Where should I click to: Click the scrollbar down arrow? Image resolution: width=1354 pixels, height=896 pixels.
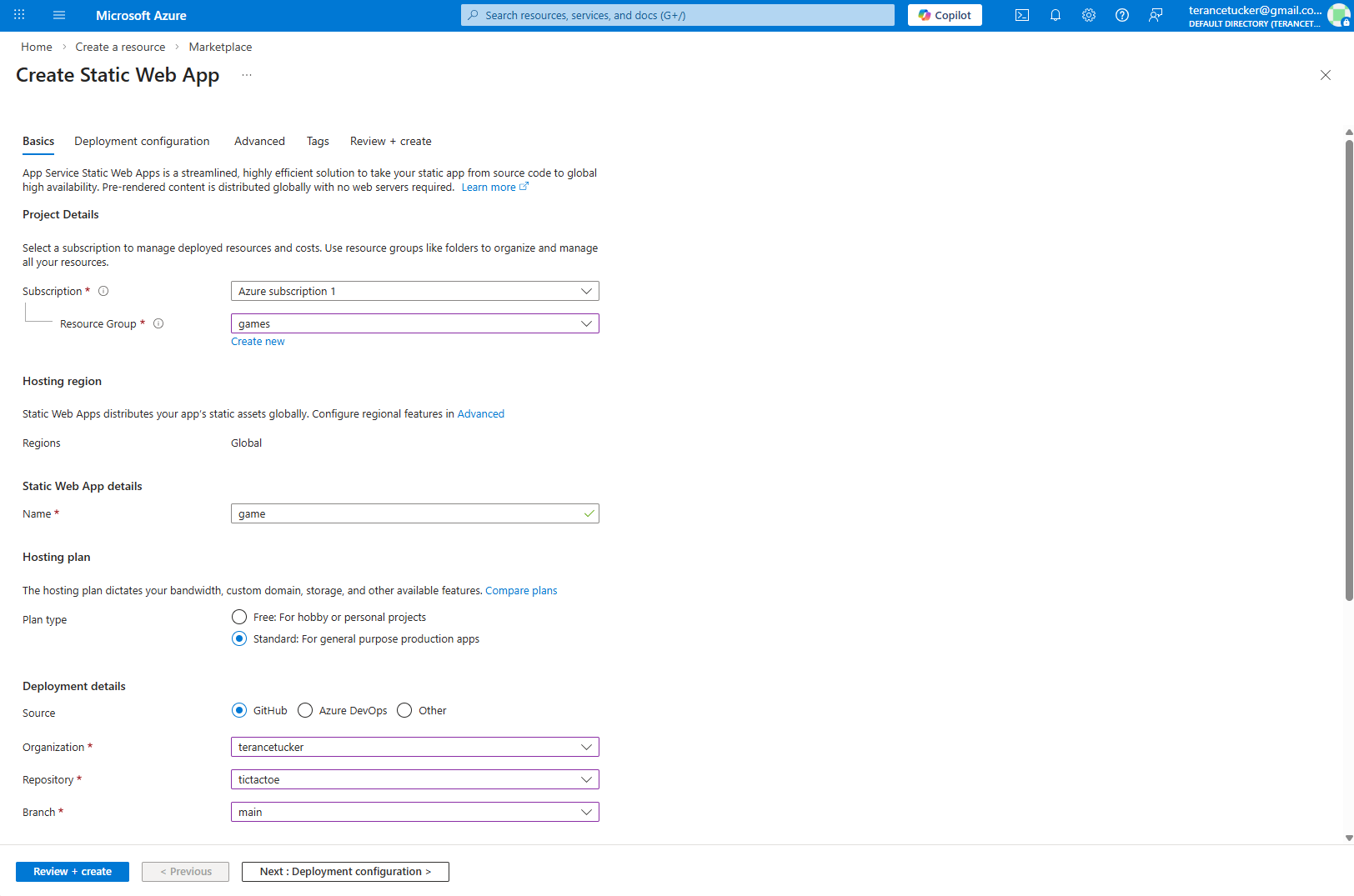pos(1349,838)
